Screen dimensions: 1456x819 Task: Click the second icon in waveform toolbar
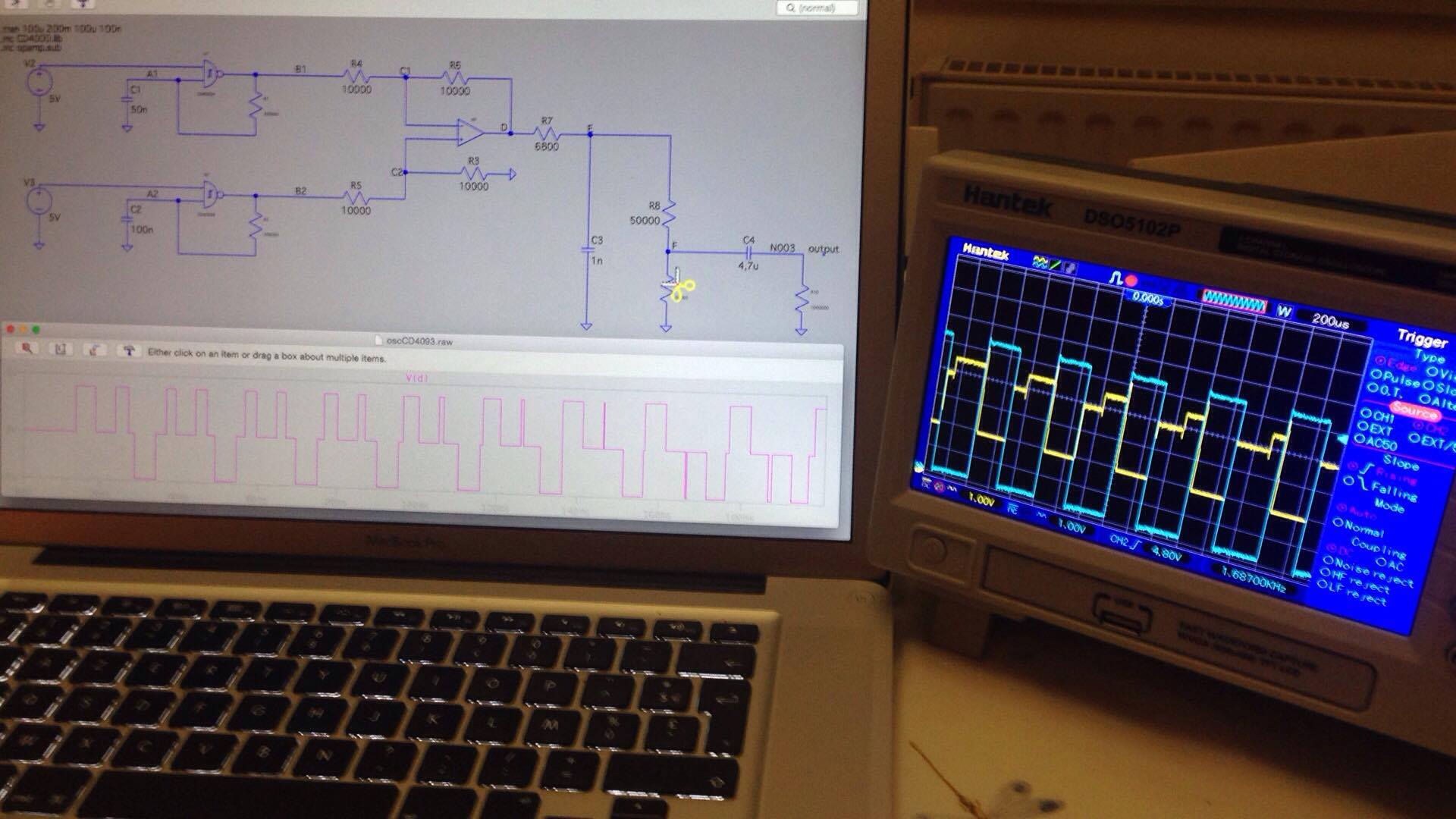(x=61, y=348)
